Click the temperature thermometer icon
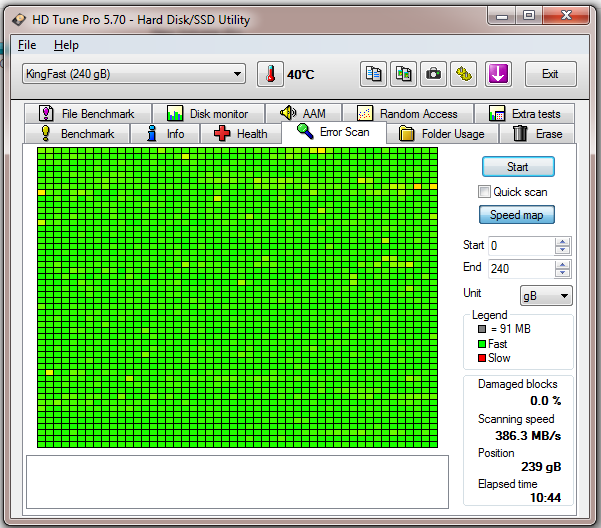The height and width of the screenshot is (528, 601). pos(269,74)
